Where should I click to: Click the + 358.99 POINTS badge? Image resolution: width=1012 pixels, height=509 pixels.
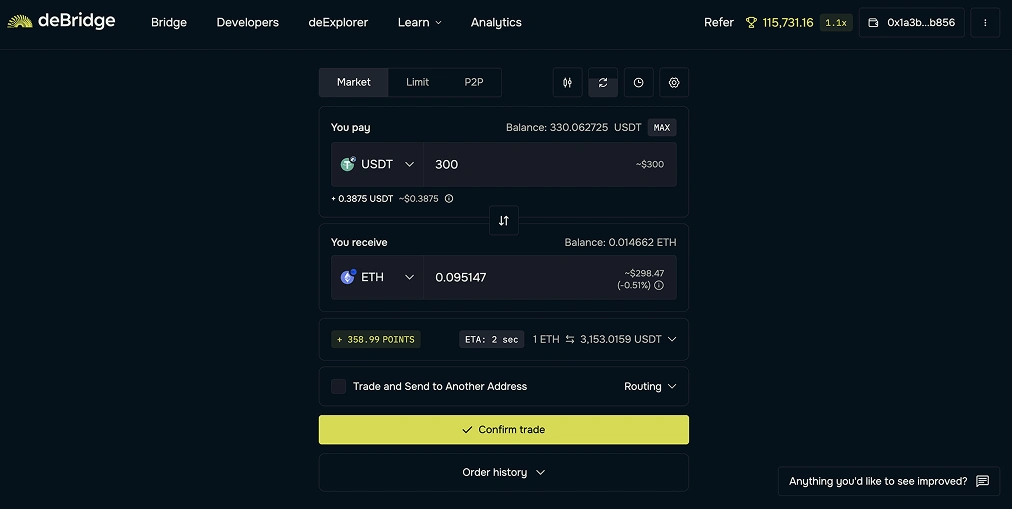[x=376, y=339]
